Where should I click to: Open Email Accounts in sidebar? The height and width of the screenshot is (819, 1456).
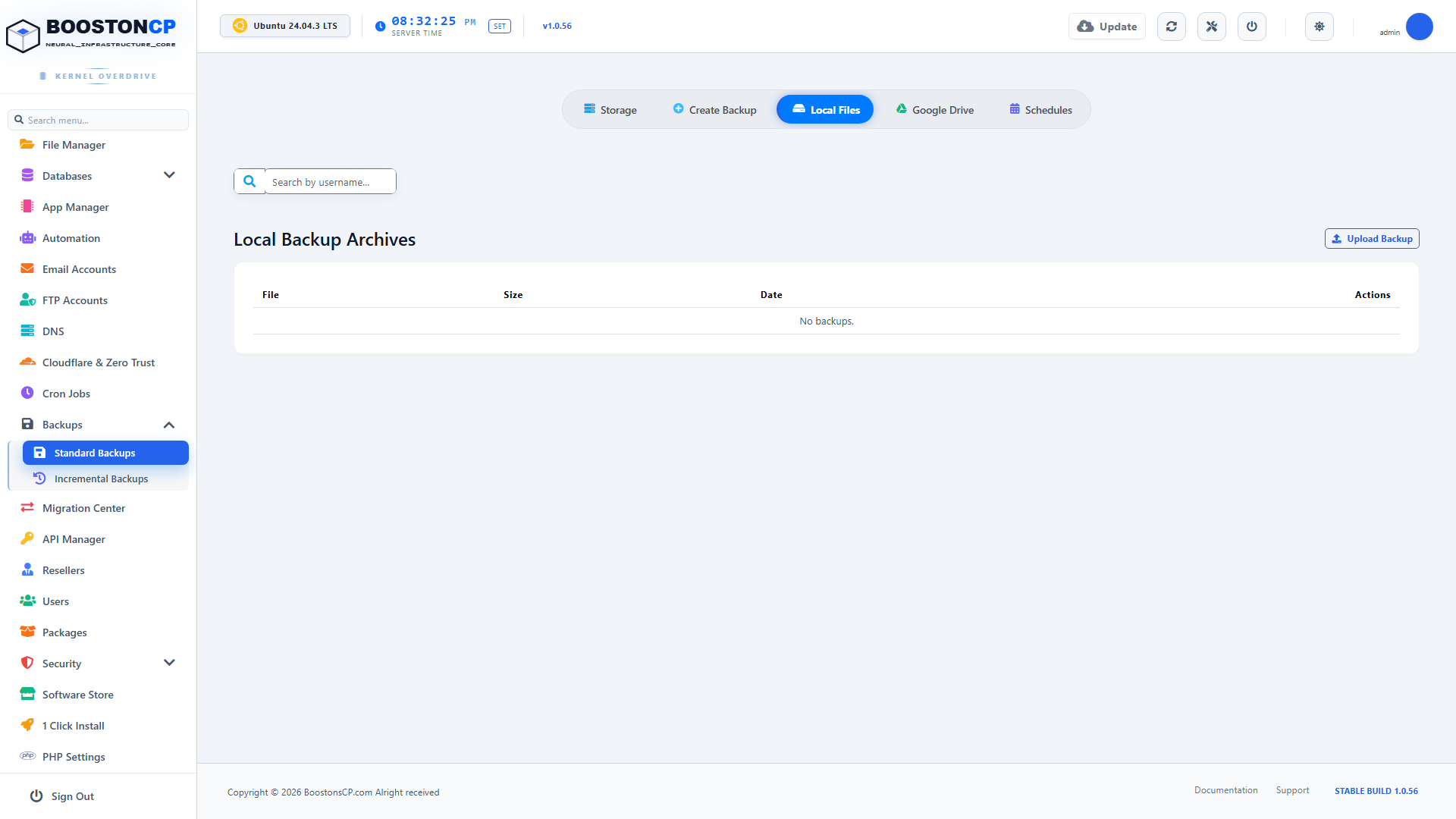pos(99,269)
